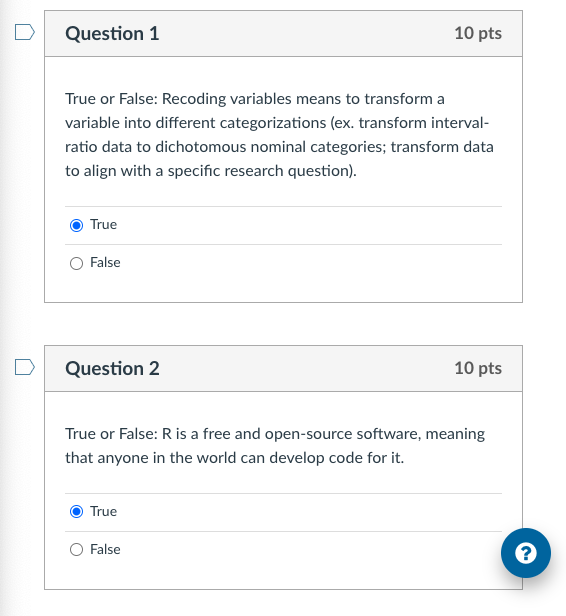
Task: Select the False radio button for Question 1
Action: point(76,263)
